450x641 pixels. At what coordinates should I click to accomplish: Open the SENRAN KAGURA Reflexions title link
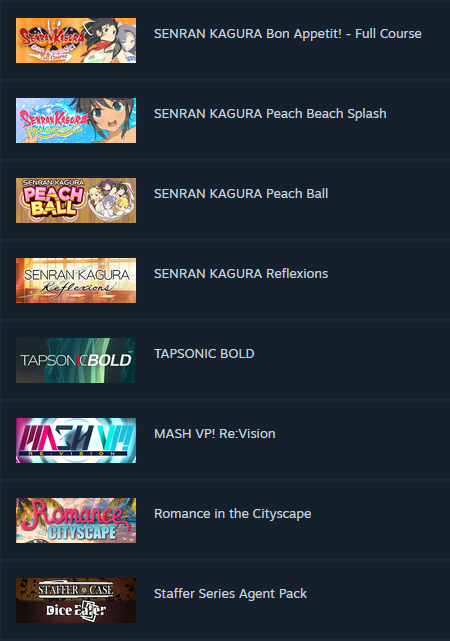(241, 273)
